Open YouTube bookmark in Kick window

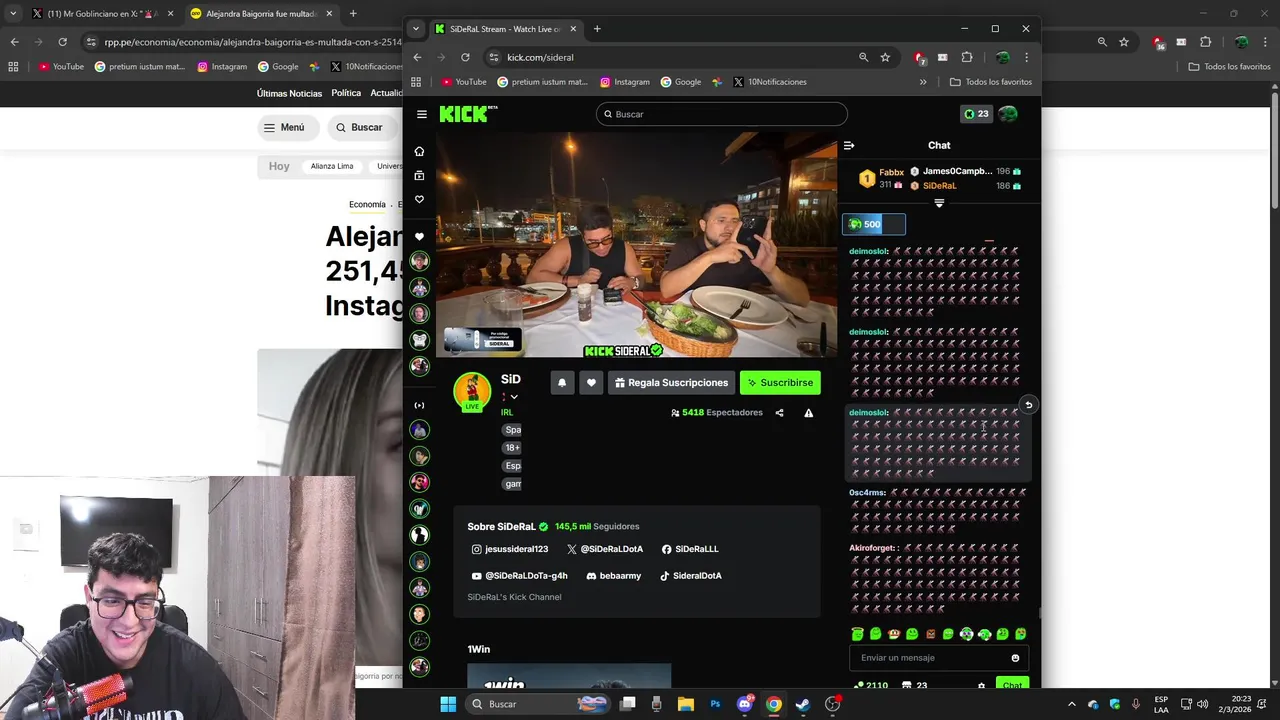tap(463, 82)
